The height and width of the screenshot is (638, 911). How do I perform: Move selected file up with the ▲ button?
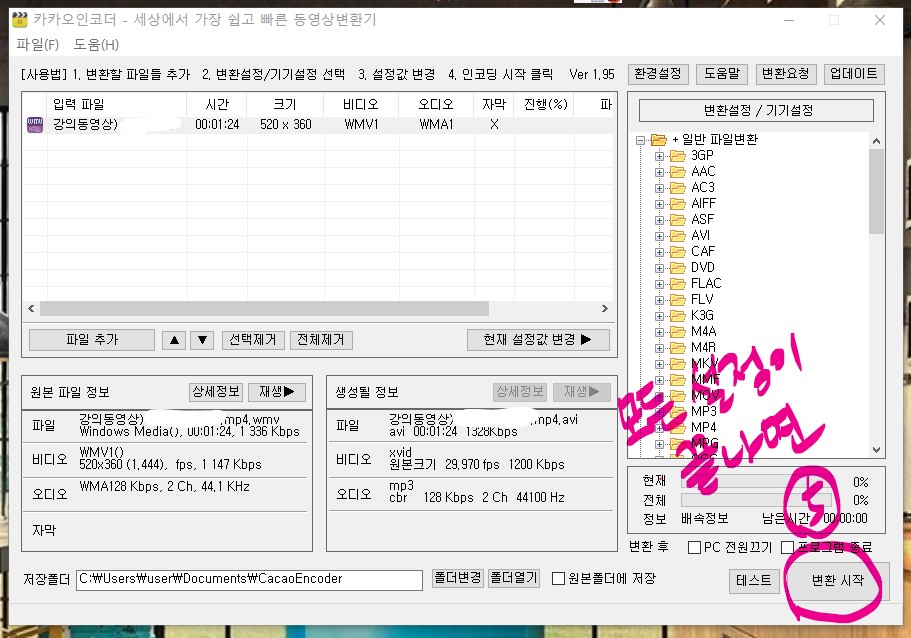[174, 340]
